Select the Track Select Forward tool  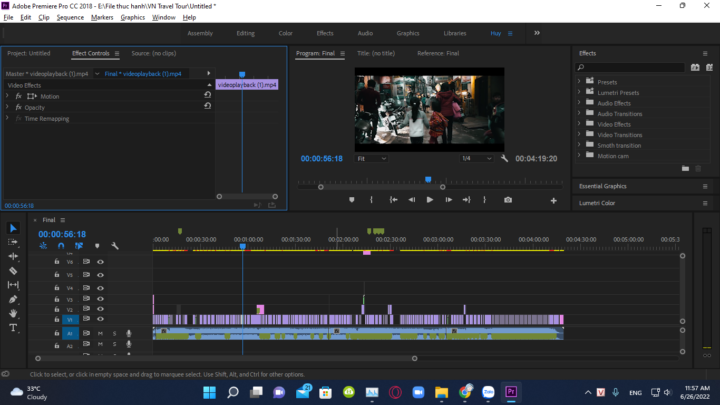[x=13, y=242]
